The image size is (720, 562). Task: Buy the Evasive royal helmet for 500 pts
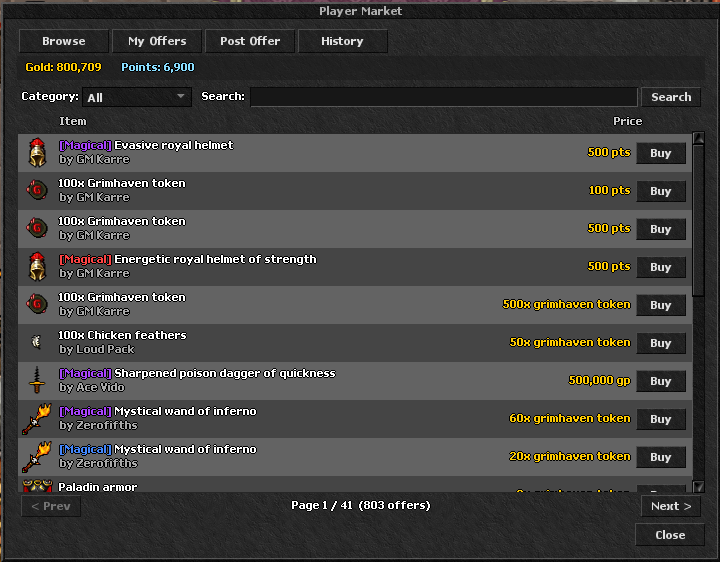coord(661,153)
